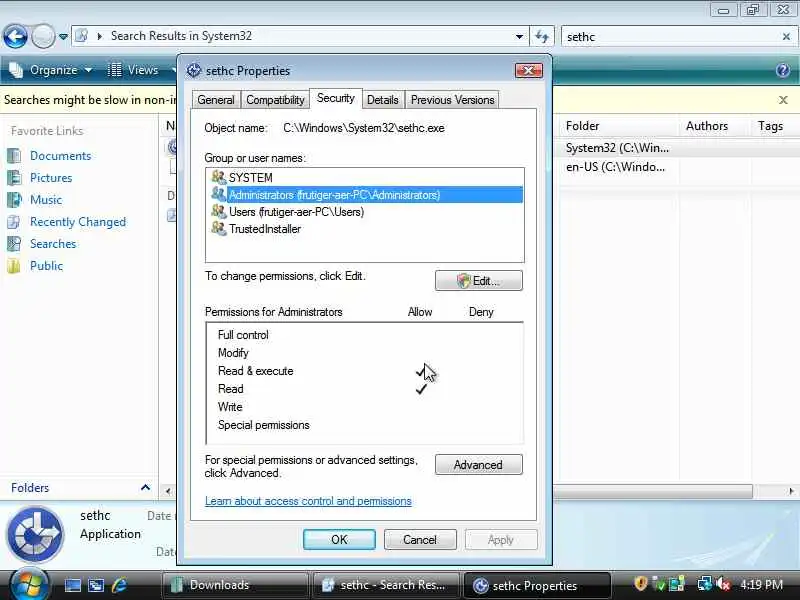Click the Advanced button
The height and width of the screenshot is (600, 800).
point(479,465)
